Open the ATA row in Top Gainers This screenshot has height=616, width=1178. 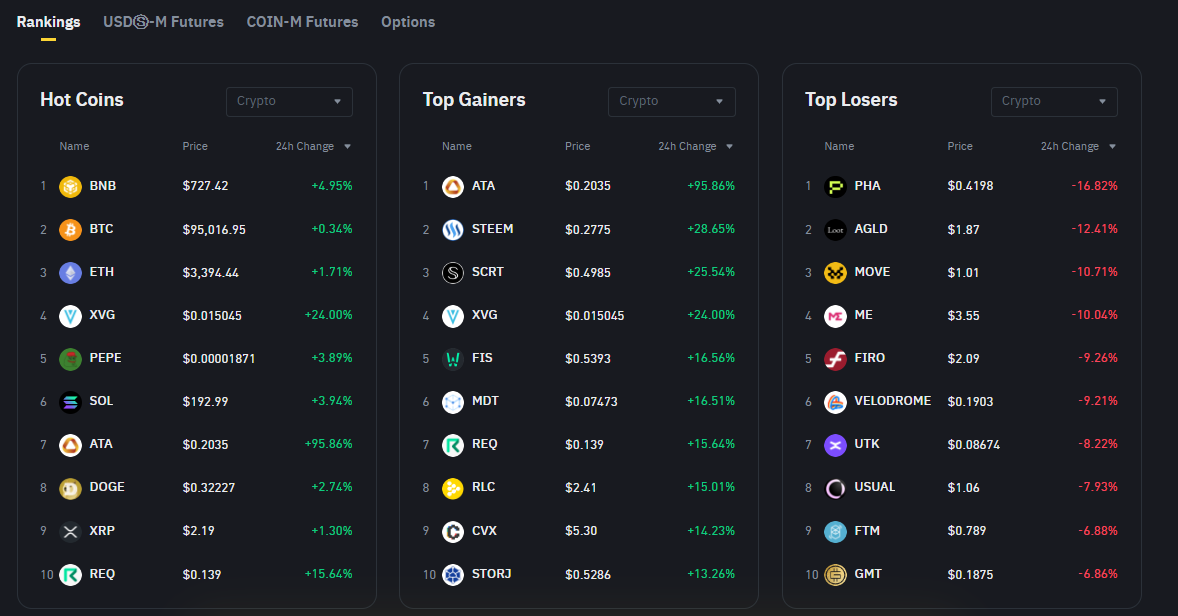pos(483,186)
